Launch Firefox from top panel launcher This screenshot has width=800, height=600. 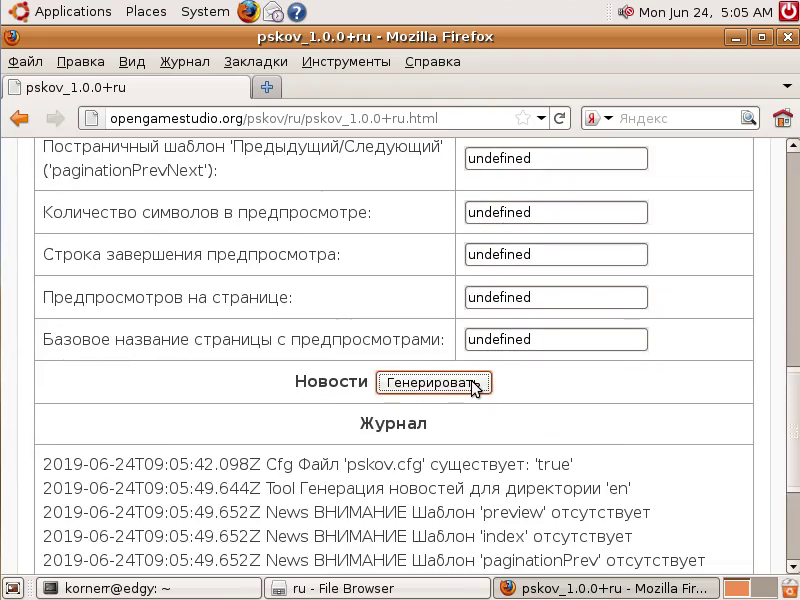(248, 12)
